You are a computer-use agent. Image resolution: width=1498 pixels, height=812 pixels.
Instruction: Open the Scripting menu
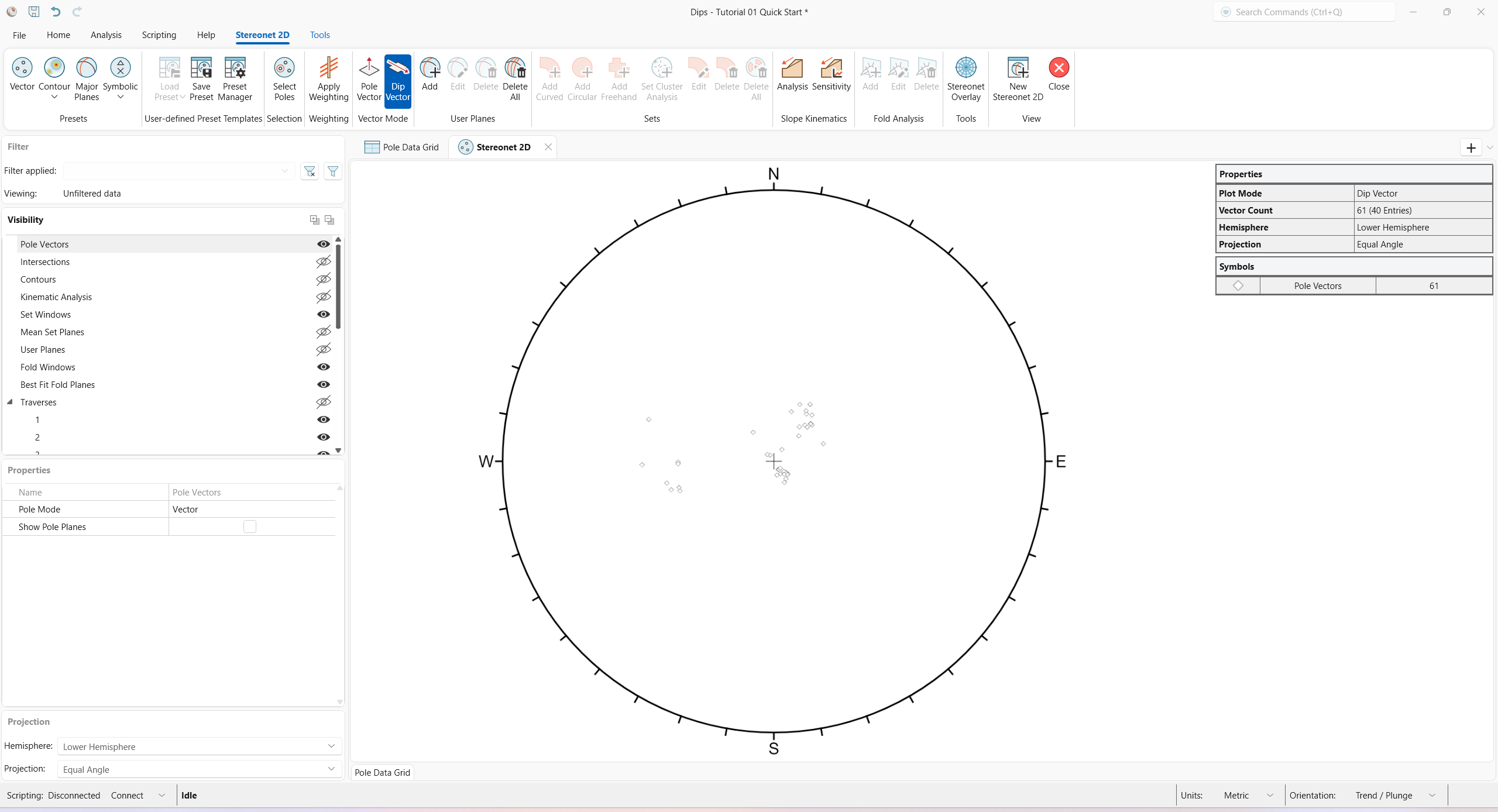click(159, 35)
